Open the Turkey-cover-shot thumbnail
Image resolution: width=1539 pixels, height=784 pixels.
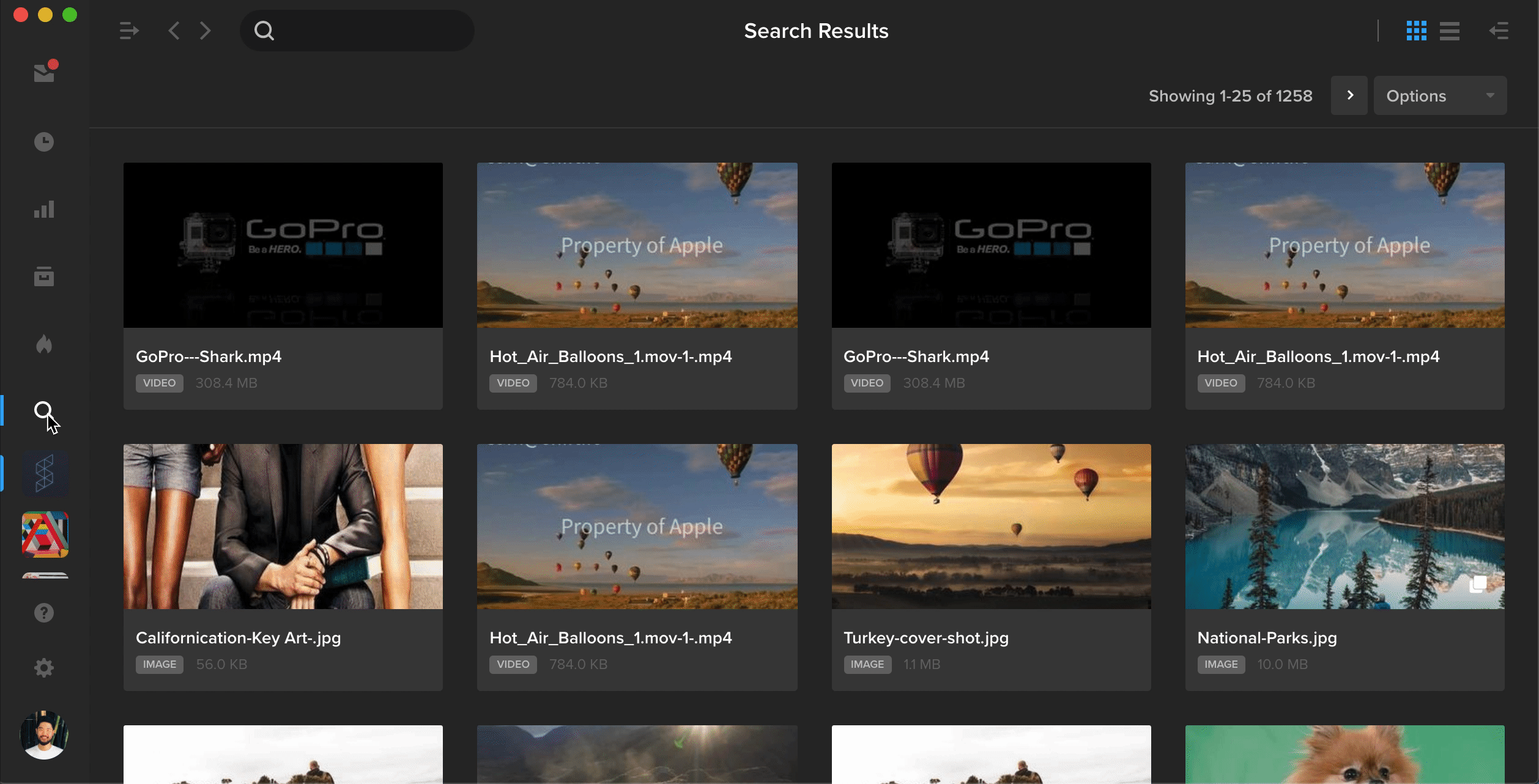coord(991,527)
